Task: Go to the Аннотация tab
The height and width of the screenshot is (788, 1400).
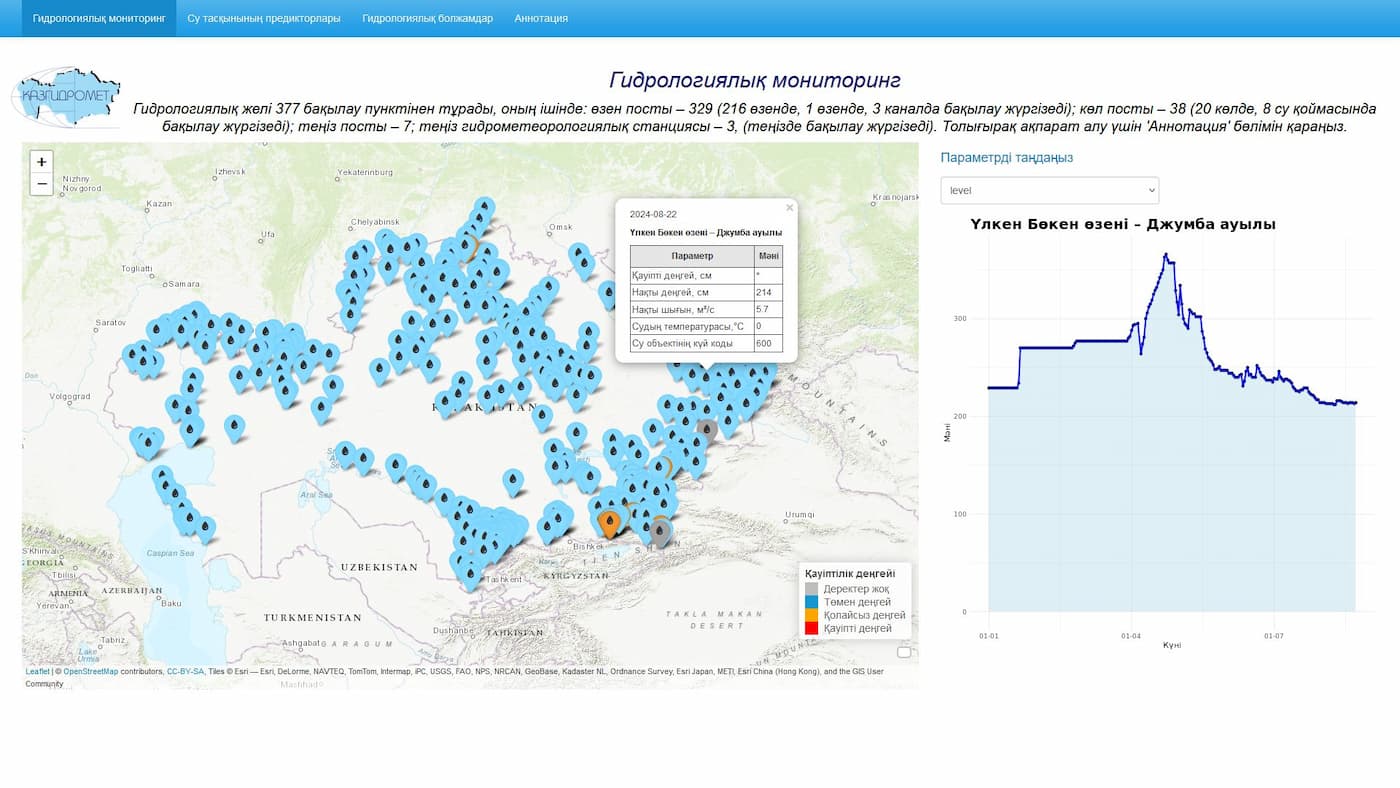Action: (541, 18)
